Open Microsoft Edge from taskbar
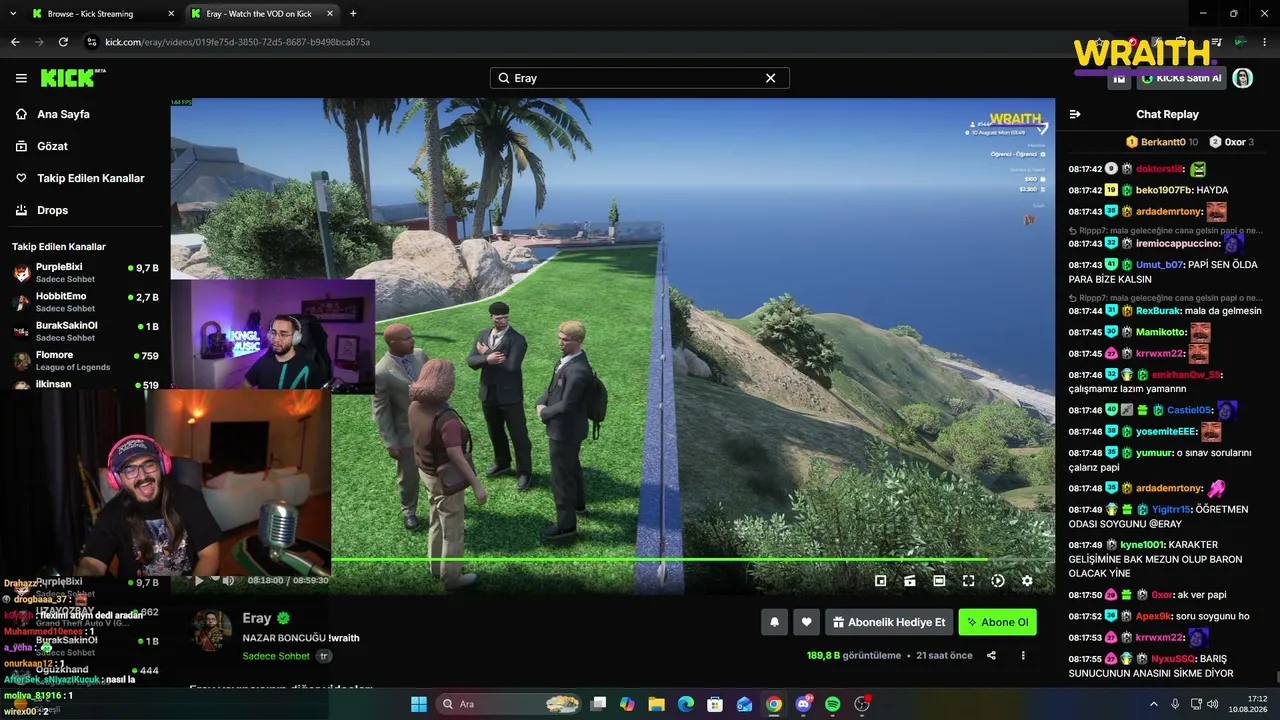 tap(686, 704)
